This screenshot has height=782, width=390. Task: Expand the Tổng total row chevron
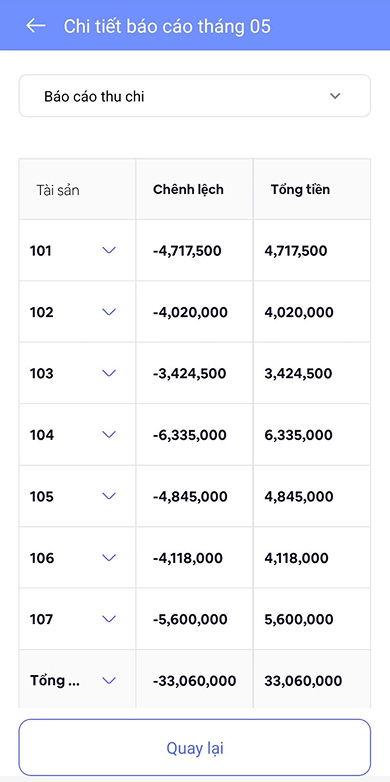coord(109,681)
